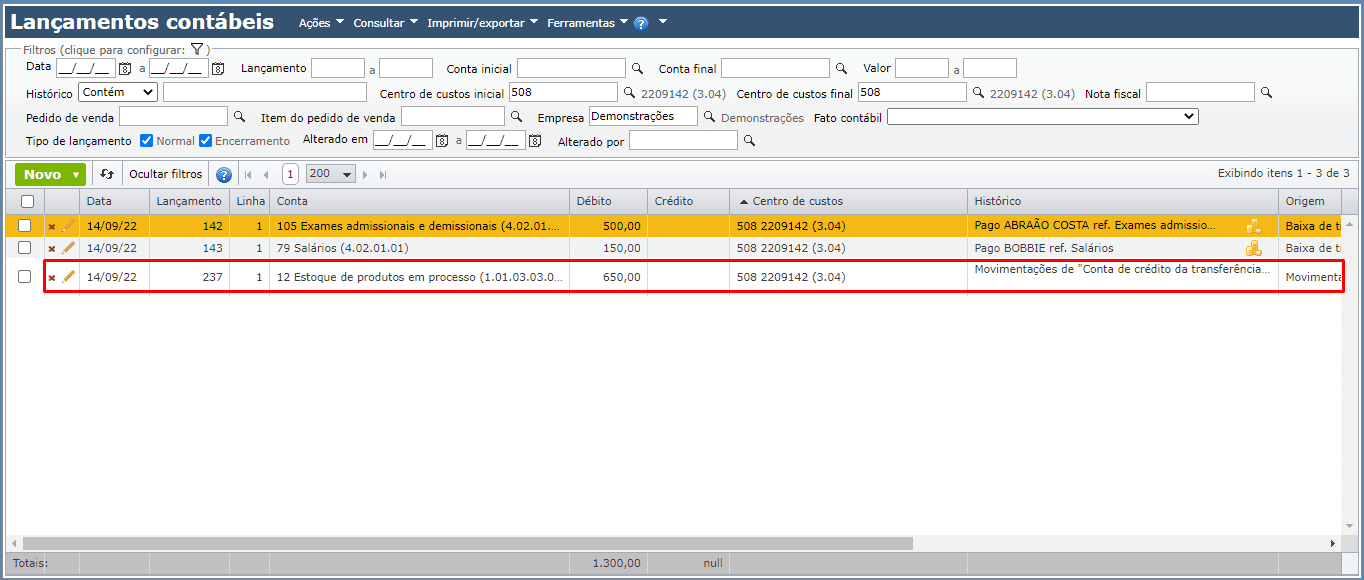The width and height of the screenshot is (1364, 580).
Task: Go to the first page of results
Action: pyautogui.click(x=248, y=174)
